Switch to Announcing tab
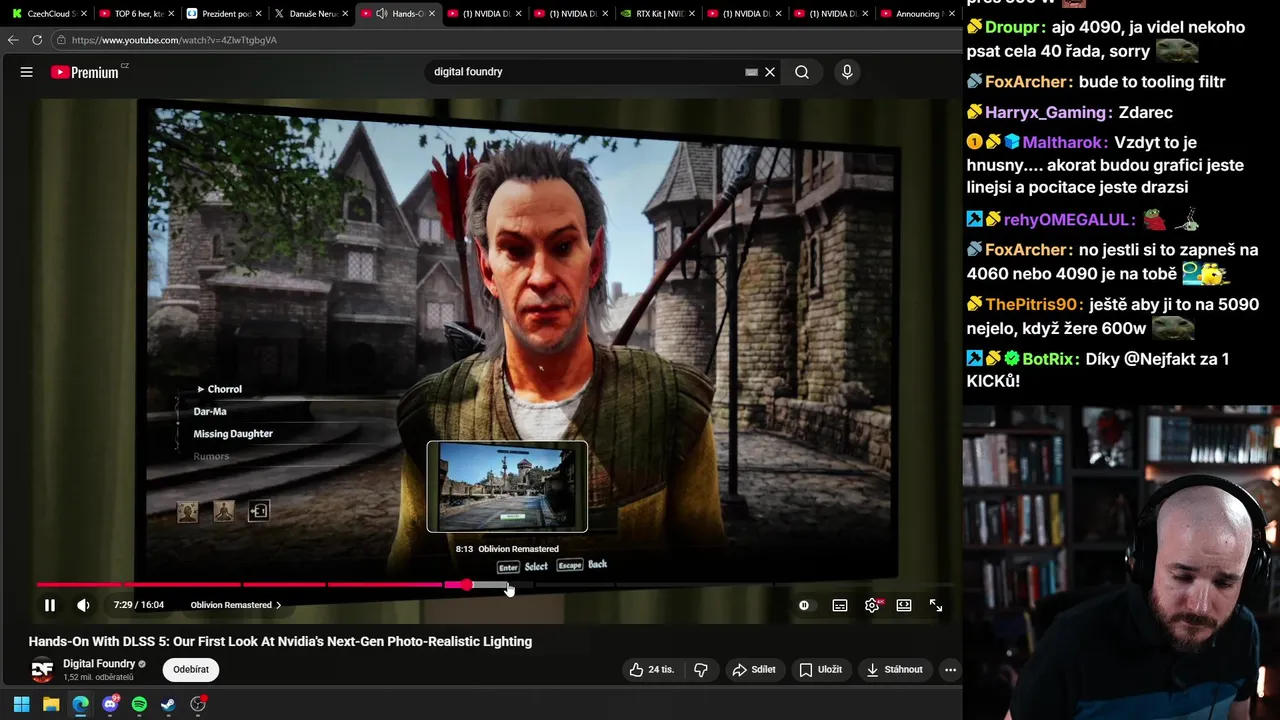Screen dimensions: 1280x720 pyautogui.click(x=915, y=14)
